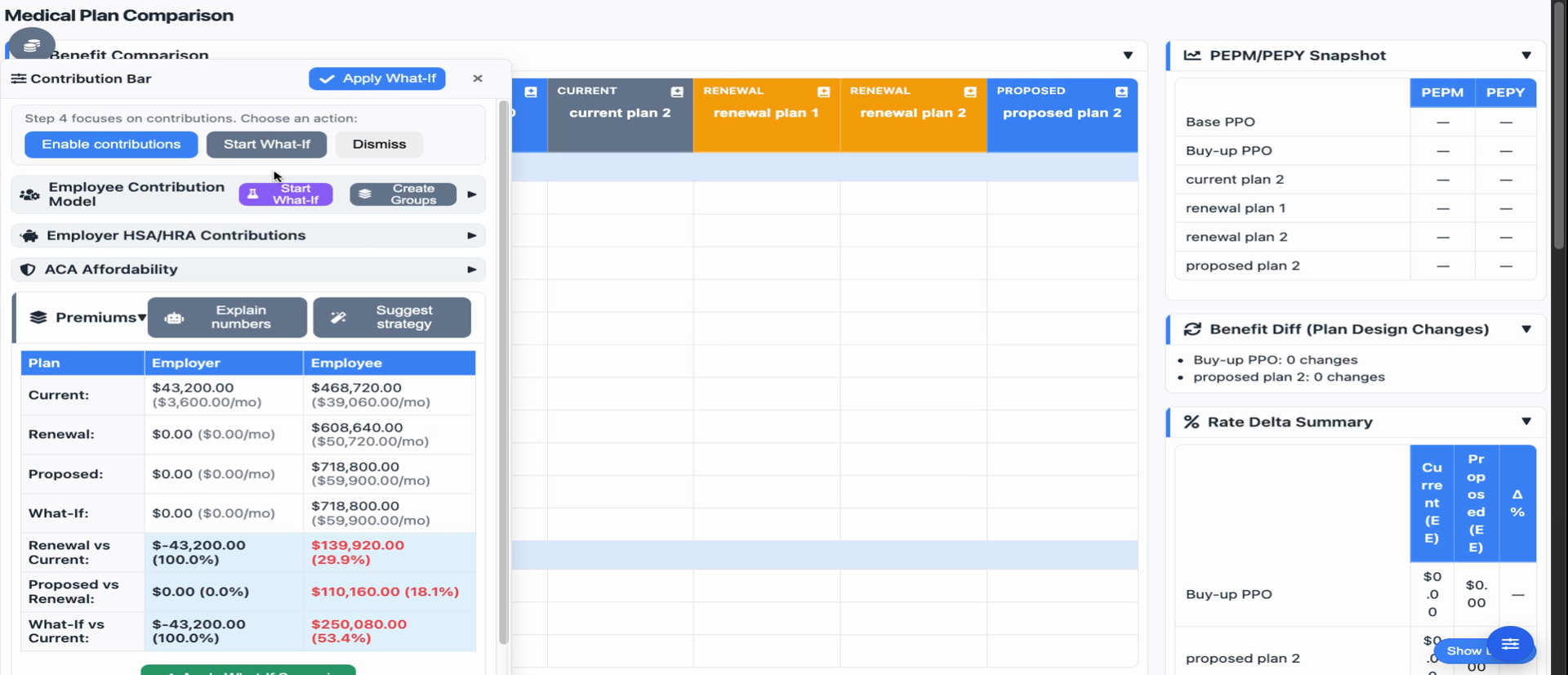This screenshot has height=675, width=1568.
Task: Click Current employee value $468,720.00
Action: (x=356, y=388)
